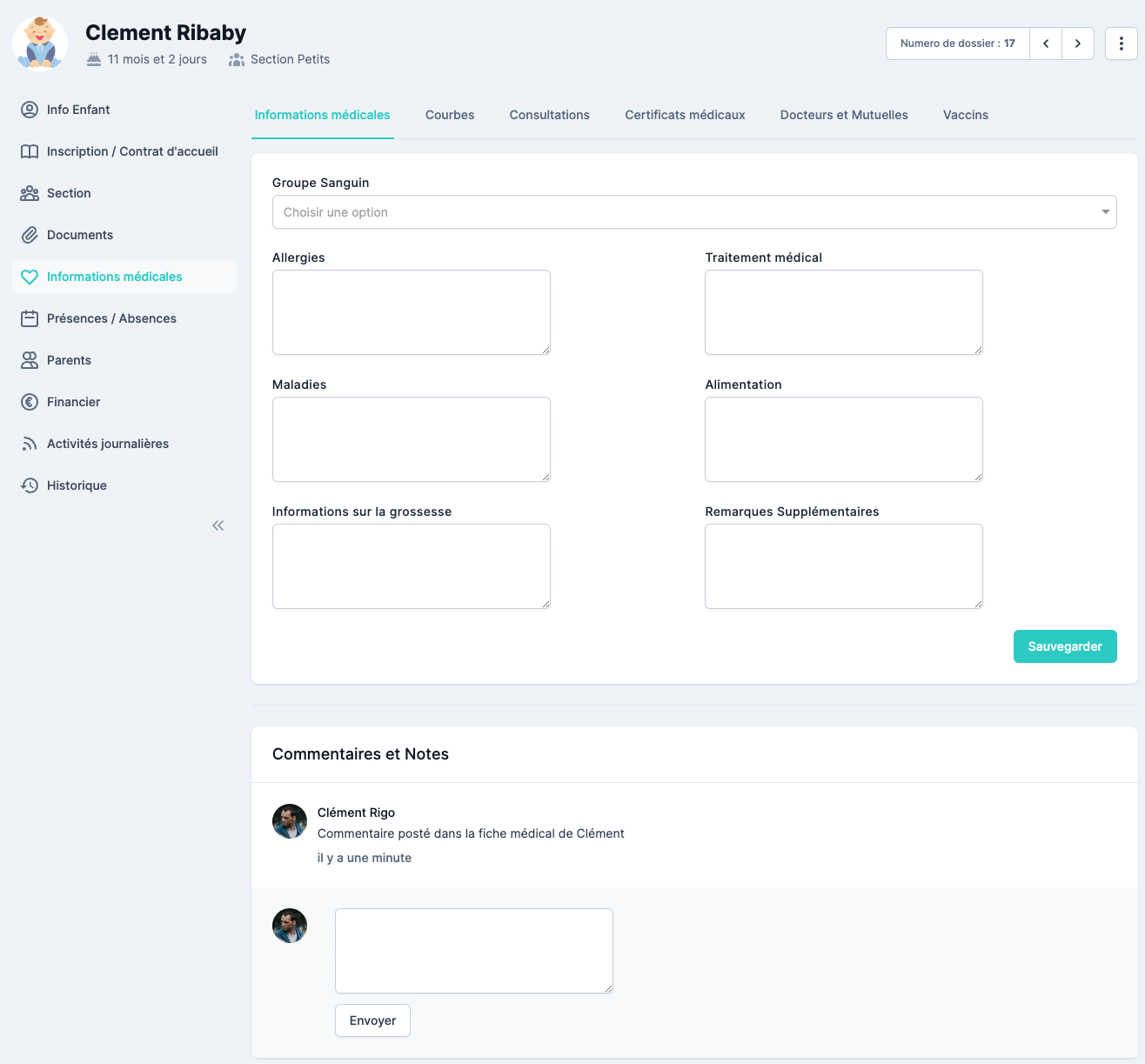Switch to the Vaccins tab
The width and height of the screenshot is (1145, 1064).
click(965, 115)
